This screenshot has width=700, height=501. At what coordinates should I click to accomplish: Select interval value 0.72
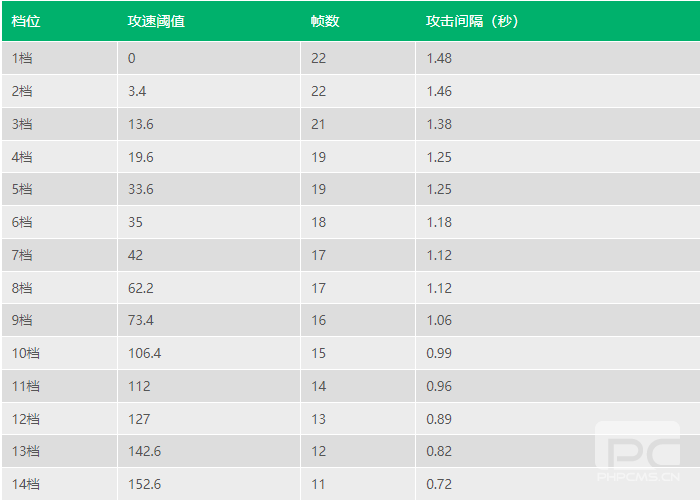(x=439, y=484)
